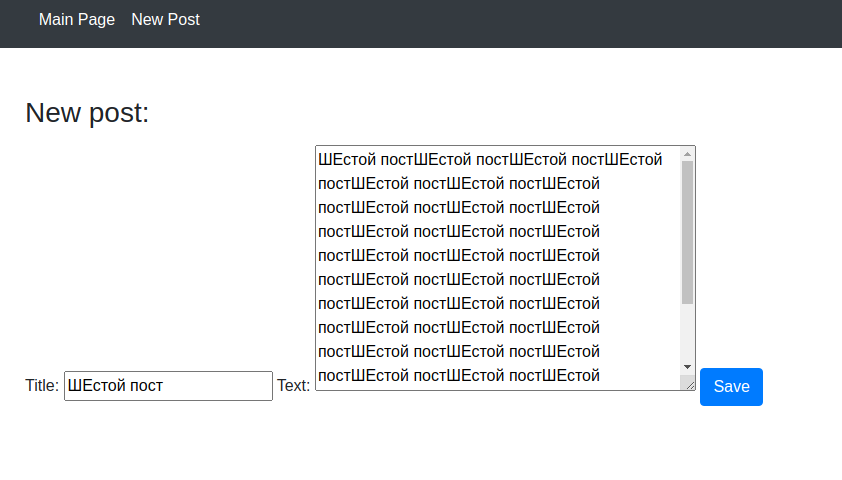The width and height of the screenshot is (842, 480).
Task: Click the down arrow of textarea scrollbar
Action: [x=687, y=367]
